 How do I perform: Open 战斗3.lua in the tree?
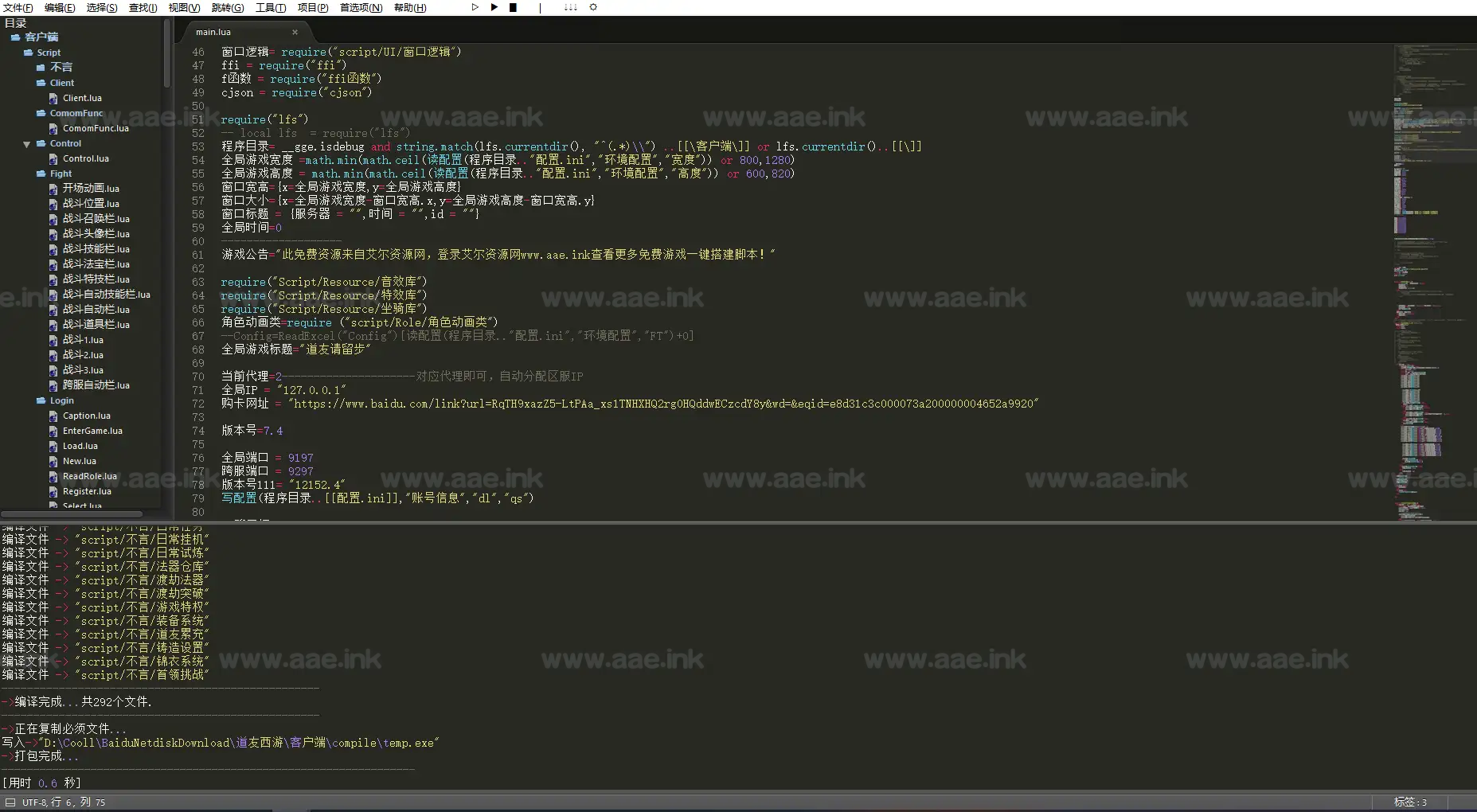pos(83,370)
